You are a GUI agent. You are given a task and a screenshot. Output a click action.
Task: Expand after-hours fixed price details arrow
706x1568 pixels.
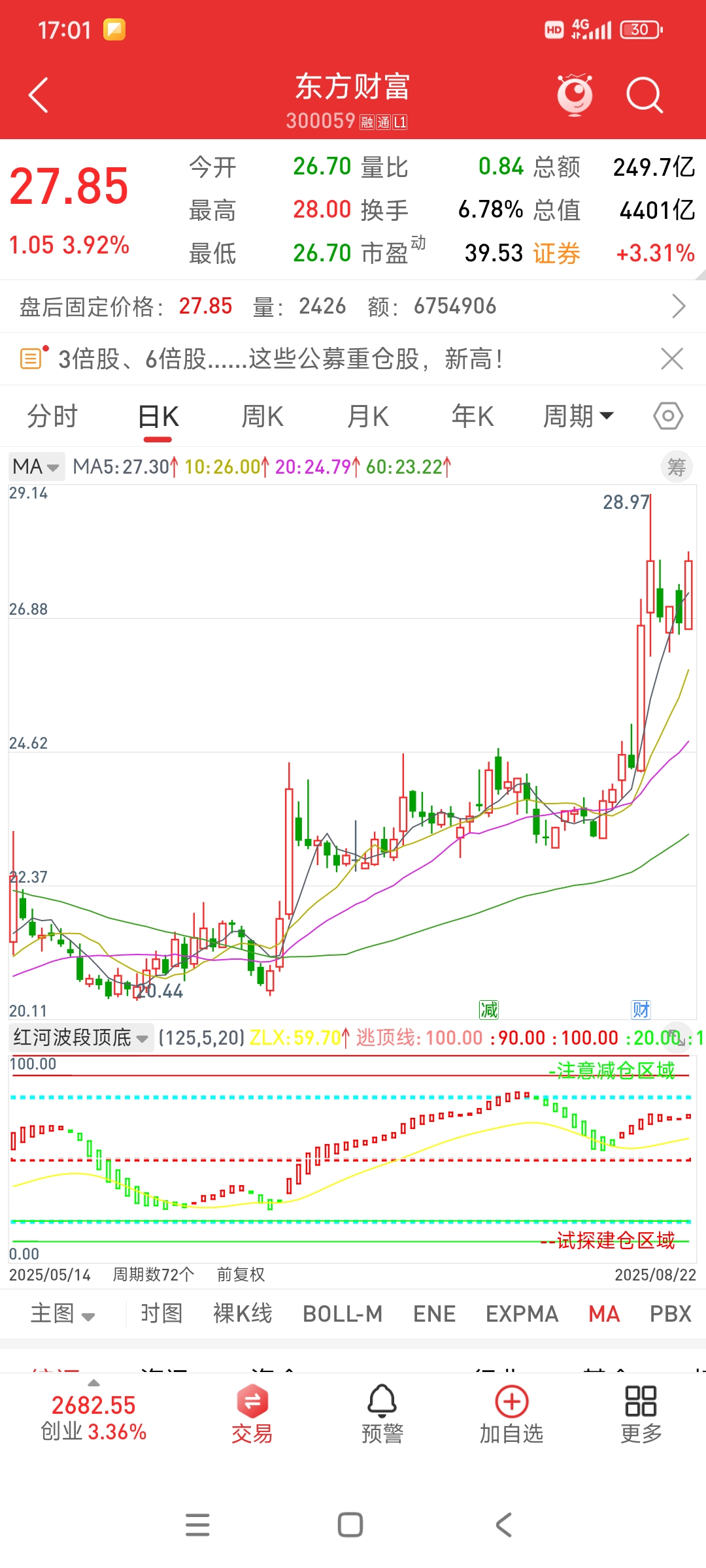tap(679, 306)
